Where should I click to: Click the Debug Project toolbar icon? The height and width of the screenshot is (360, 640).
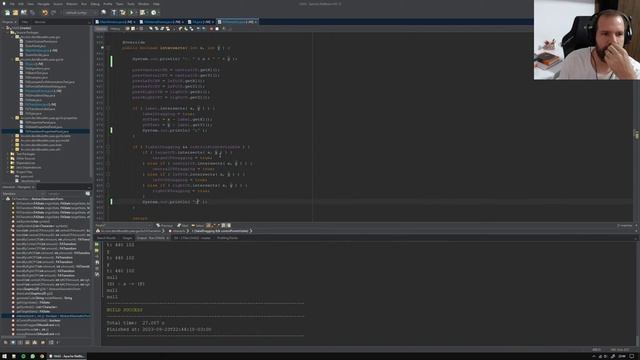(142, 13)
